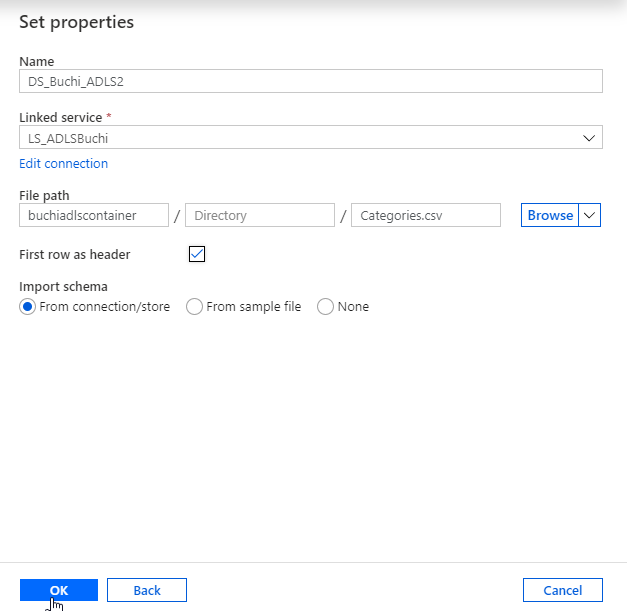Screen dimensions: 627x611
Task: Select the None import schema option
Action: [x=325, y=307]
